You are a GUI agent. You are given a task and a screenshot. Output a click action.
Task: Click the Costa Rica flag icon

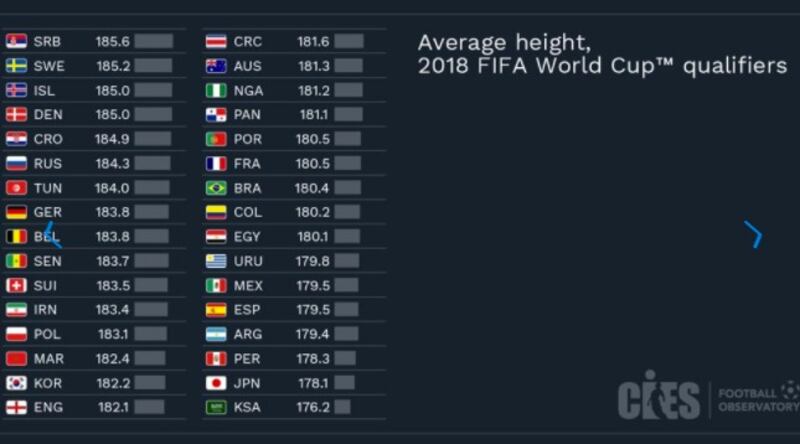pyautogui.click(x=216, y=41)
